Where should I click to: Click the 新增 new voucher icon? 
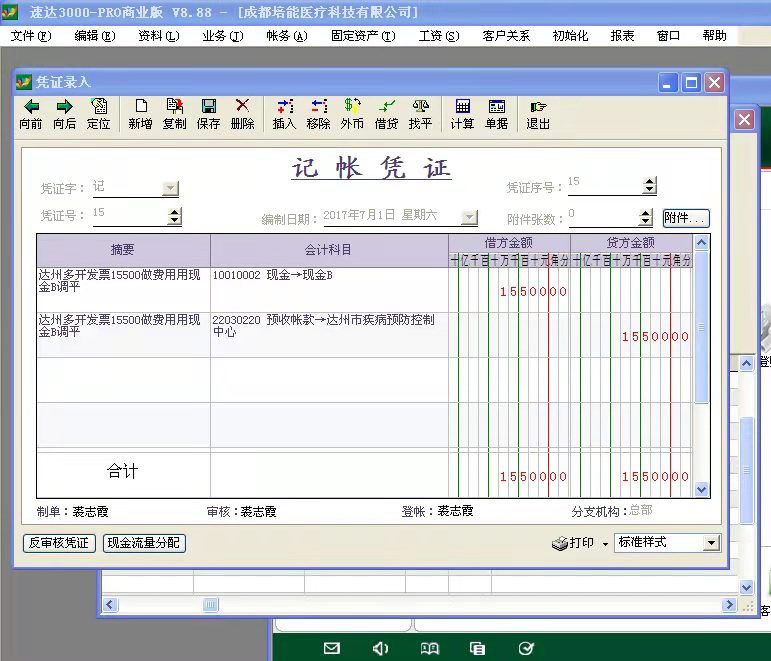tap(141, 107)
